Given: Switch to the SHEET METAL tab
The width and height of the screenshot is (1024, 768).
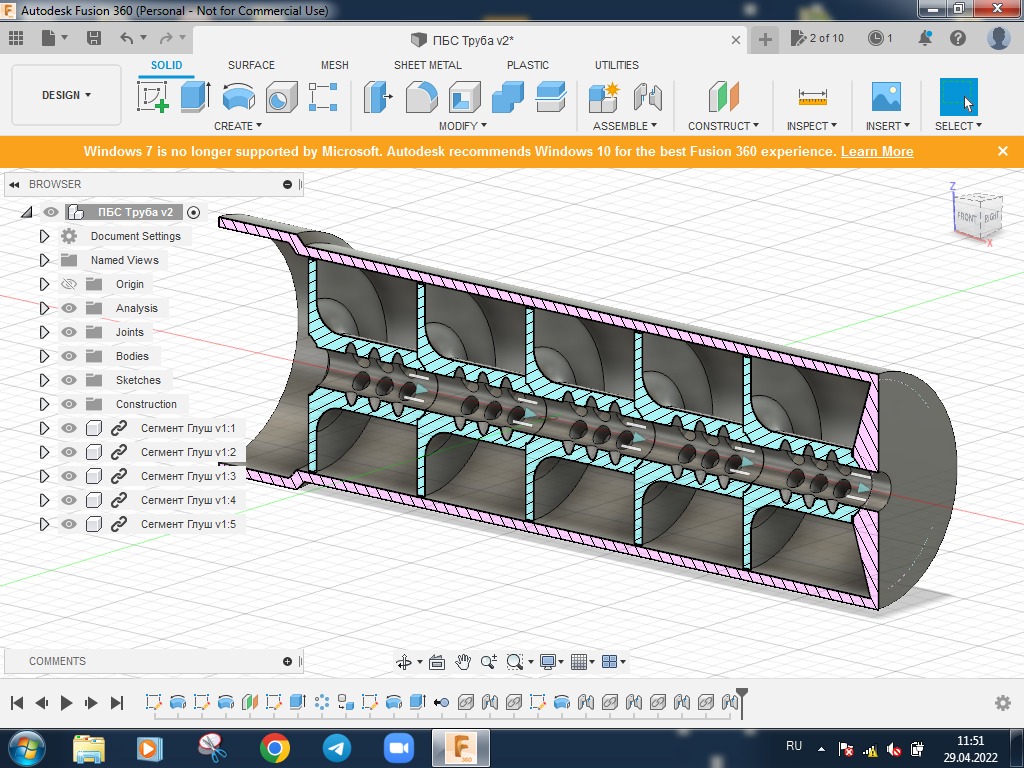Looking at the screenshot, I should (427, 65).
